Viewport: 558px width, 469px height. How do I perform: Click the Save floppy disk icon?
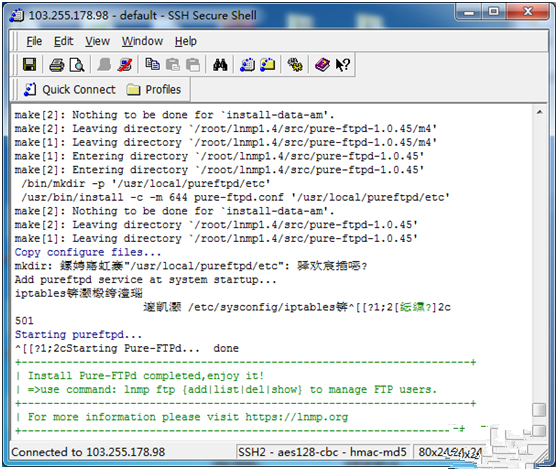(x=30, y=65)
